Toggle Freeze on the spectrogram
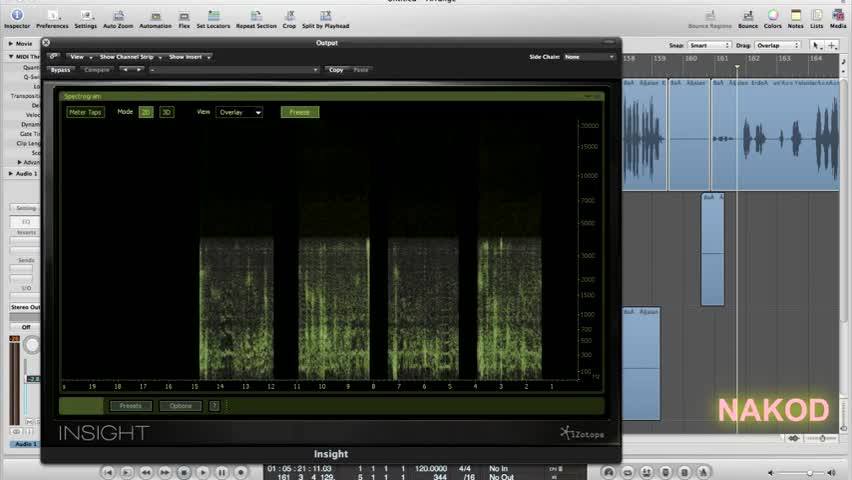The width and height of the screenshot is (852, 480). (x=300, y=112)
